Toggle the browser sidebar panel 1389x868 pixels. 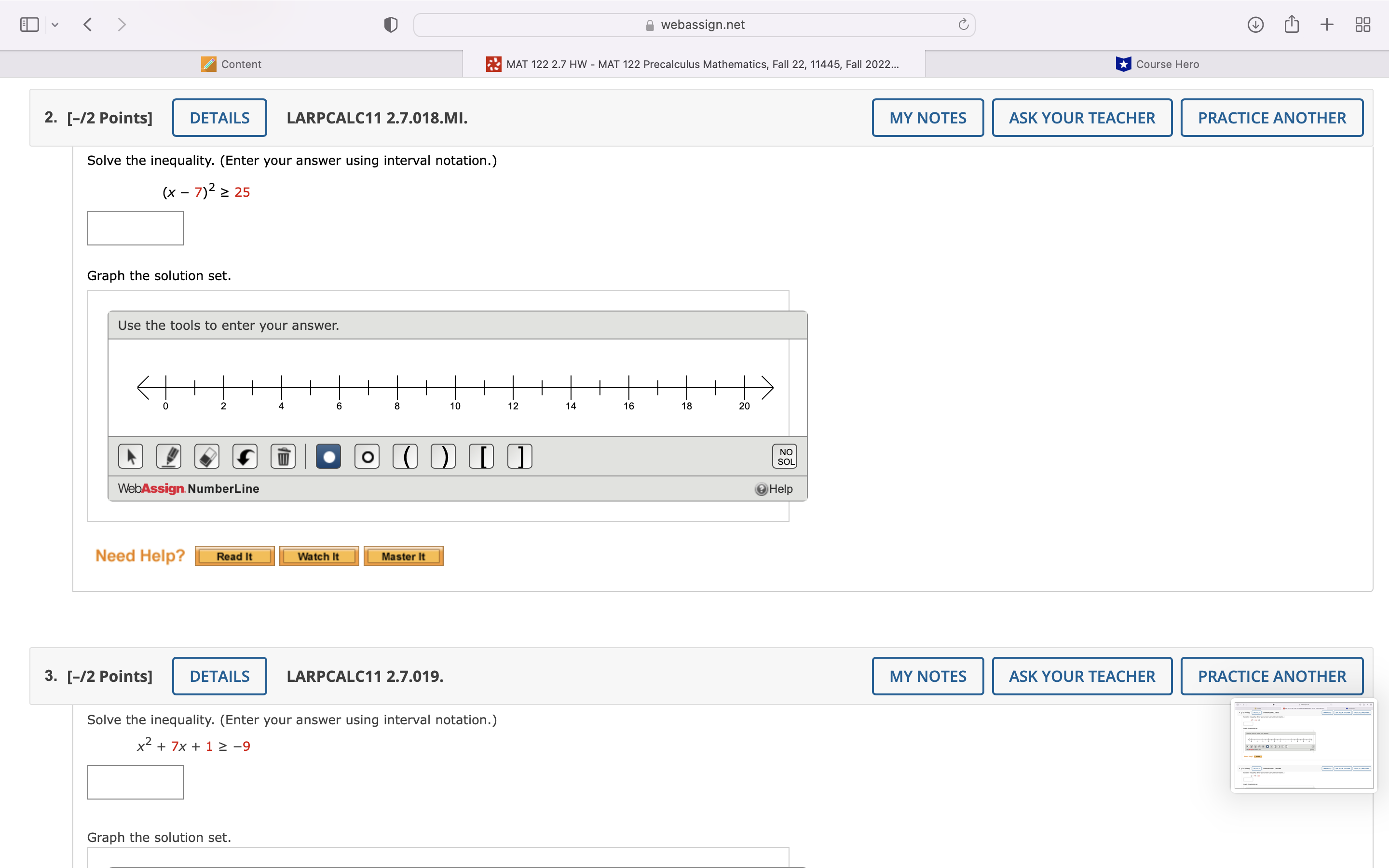click(29, 24)
